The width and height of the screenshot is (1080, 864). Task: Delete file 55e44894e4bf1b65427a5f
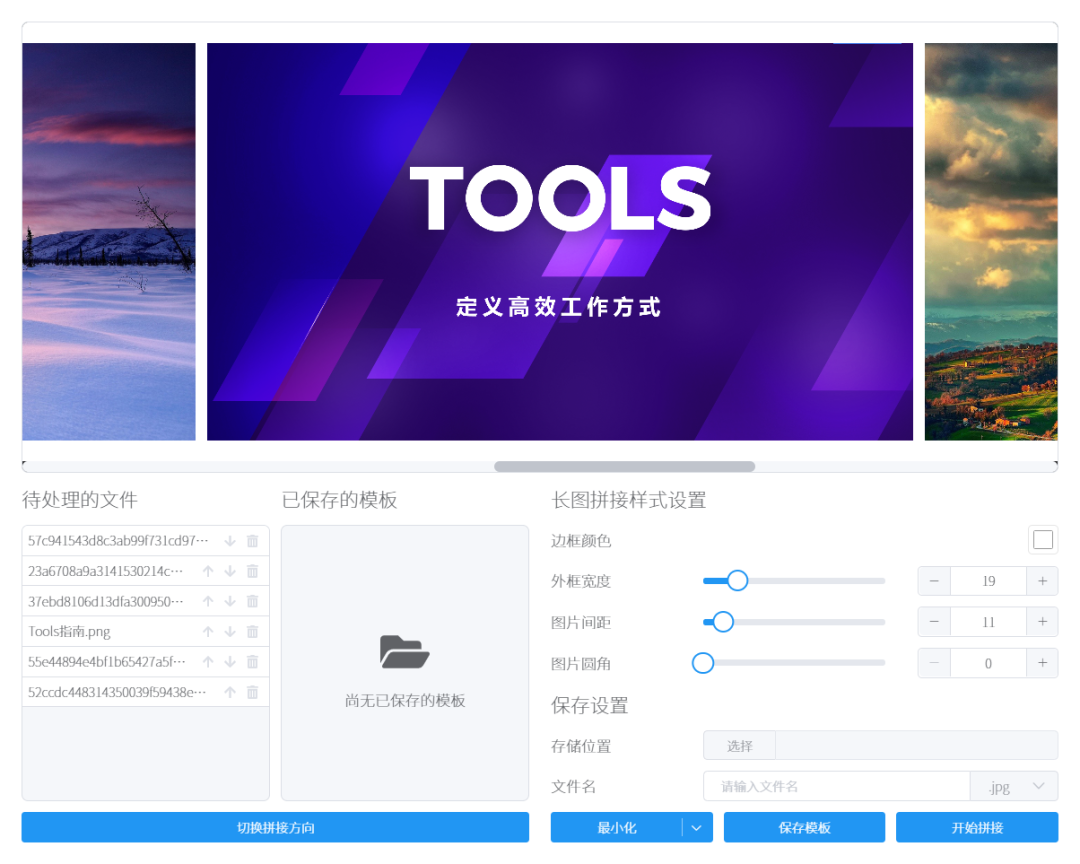(253, 662)
